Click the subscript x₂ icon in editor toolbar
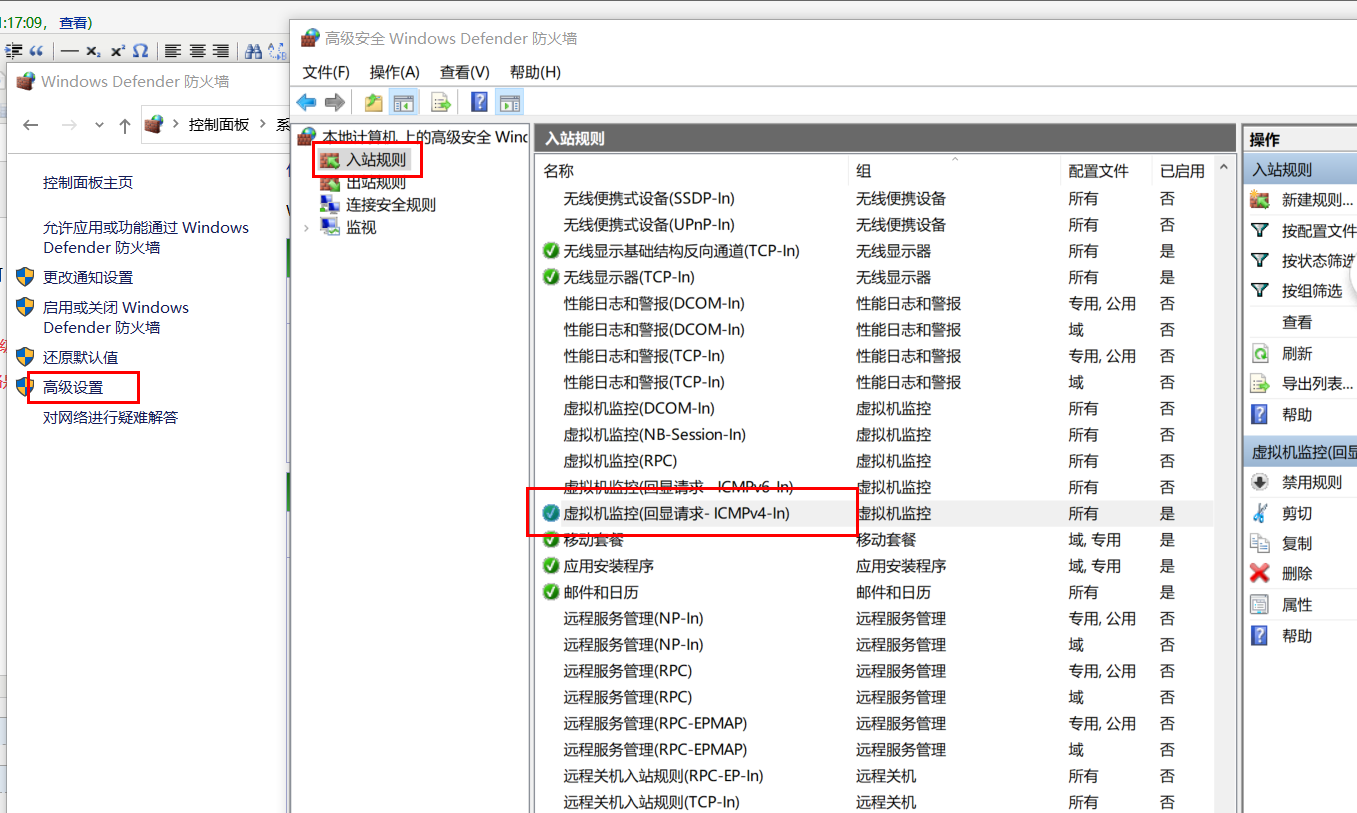Image resolution: width=1357 pixels, height=813 pixels. coord(93,50)
